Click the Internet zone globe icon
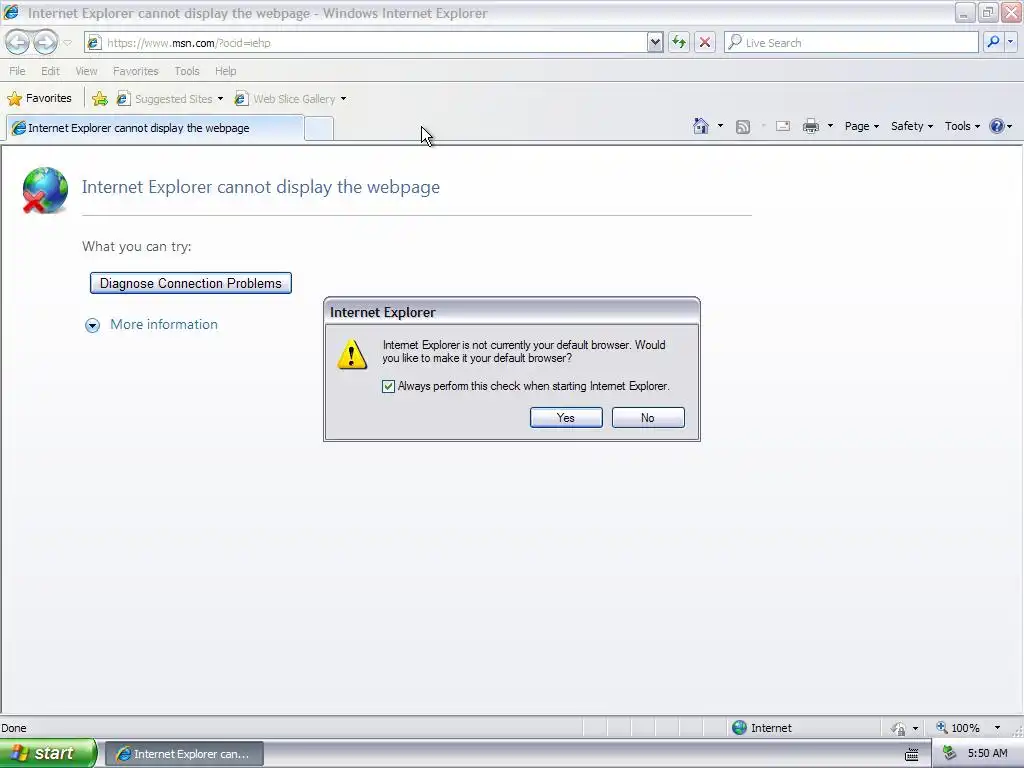The height and width of the screenshot is (768, 1024). [739, 728]
